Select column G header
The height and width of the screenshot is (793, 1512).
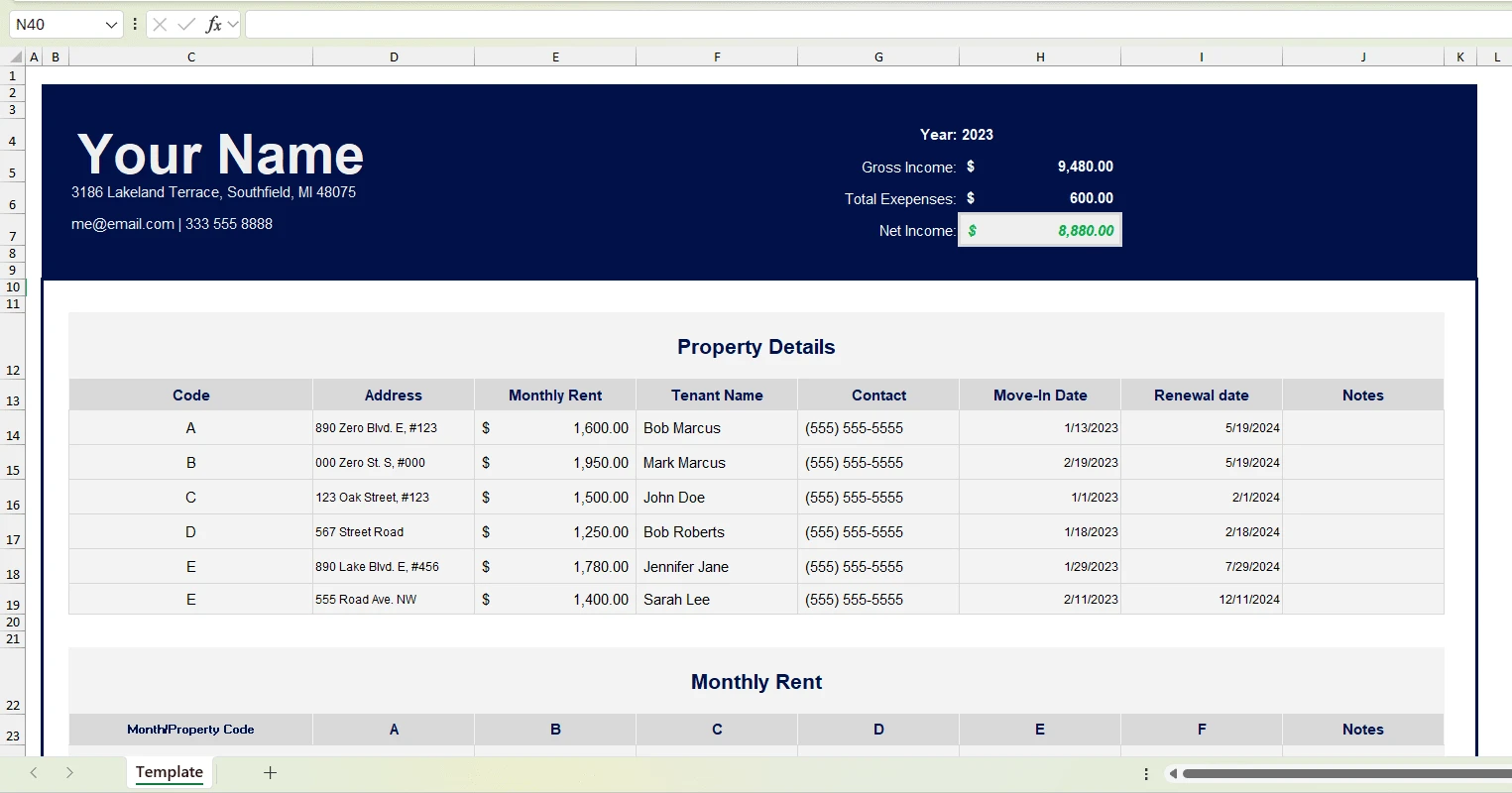pyautogui.click(x=878, y=57)
